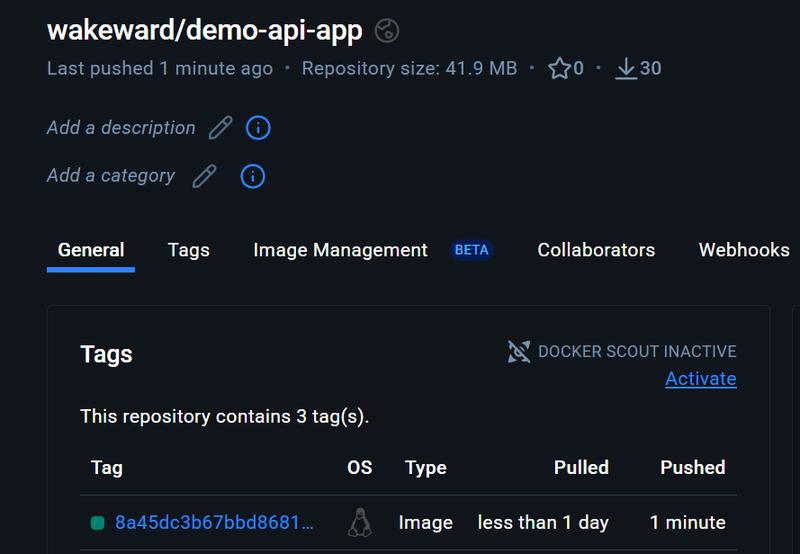Click pencil icon to edit description
The width and height of the screenshot is (800, 554).
coord(220,128)
